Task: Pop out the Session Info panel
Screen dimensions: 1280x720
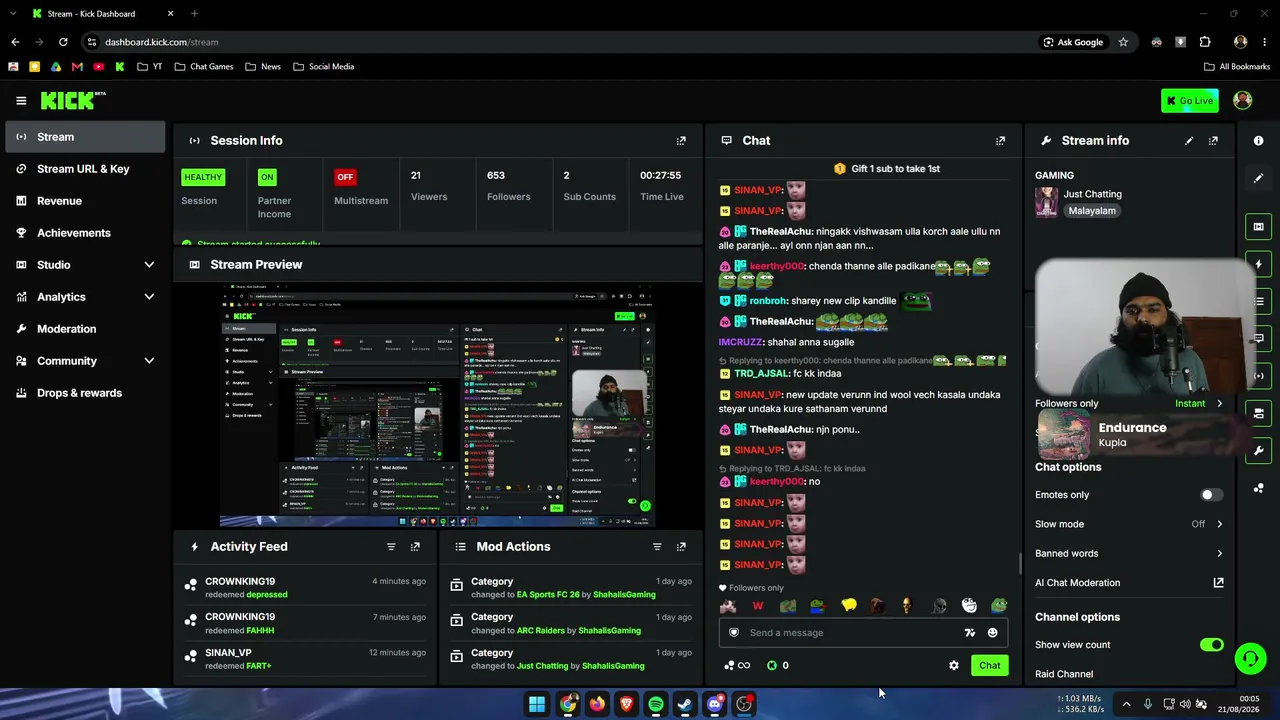Action: pyautogui.click(x=681, y=141)
